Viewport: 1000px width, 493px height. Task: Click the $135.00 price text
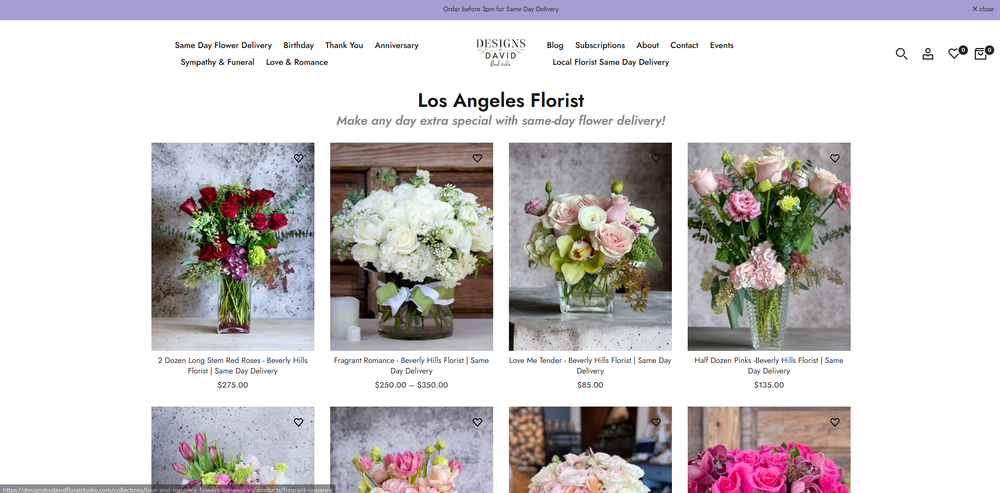click(x=768, y=385)
